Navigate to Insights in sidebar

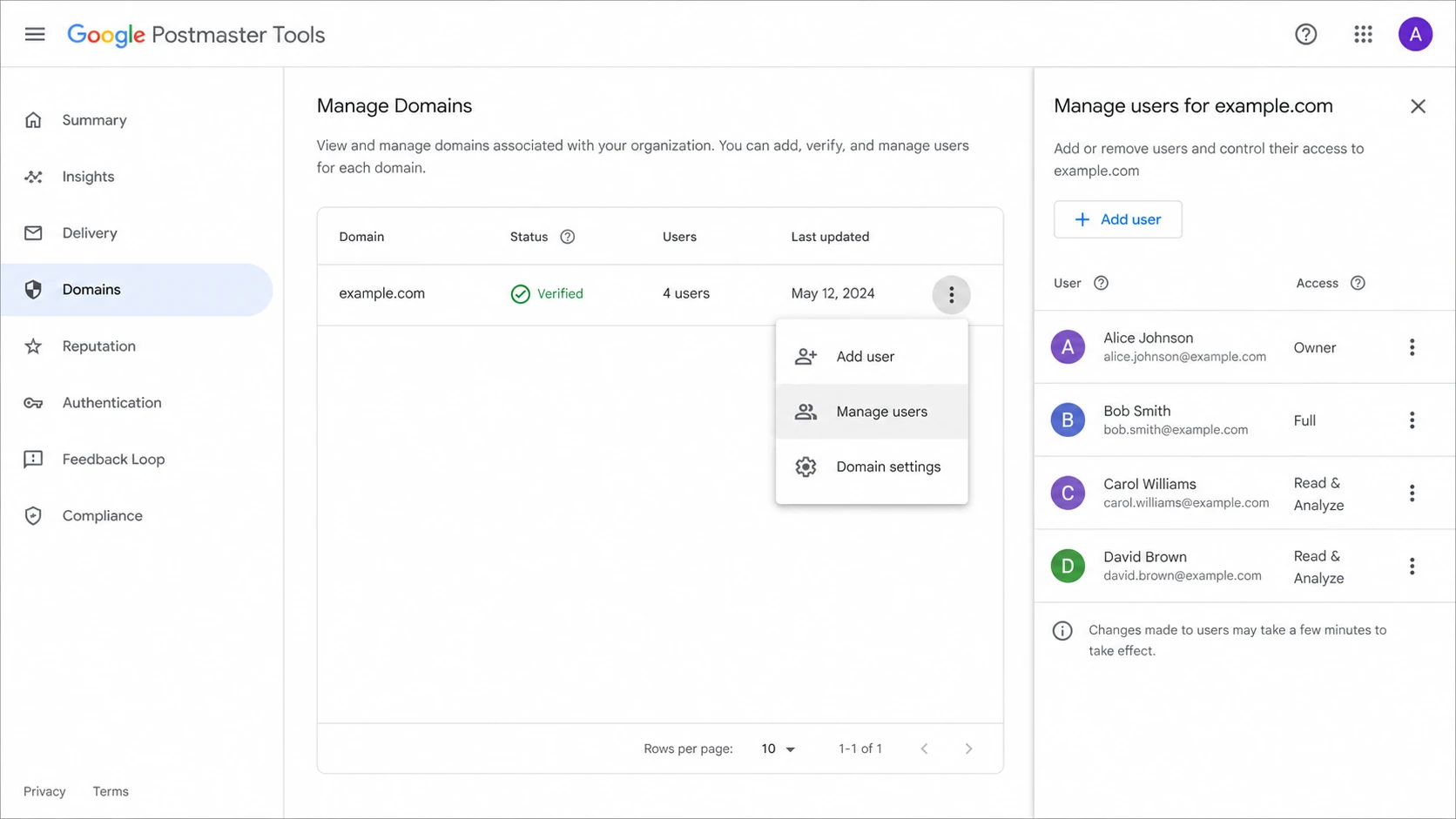click(137, 177)
